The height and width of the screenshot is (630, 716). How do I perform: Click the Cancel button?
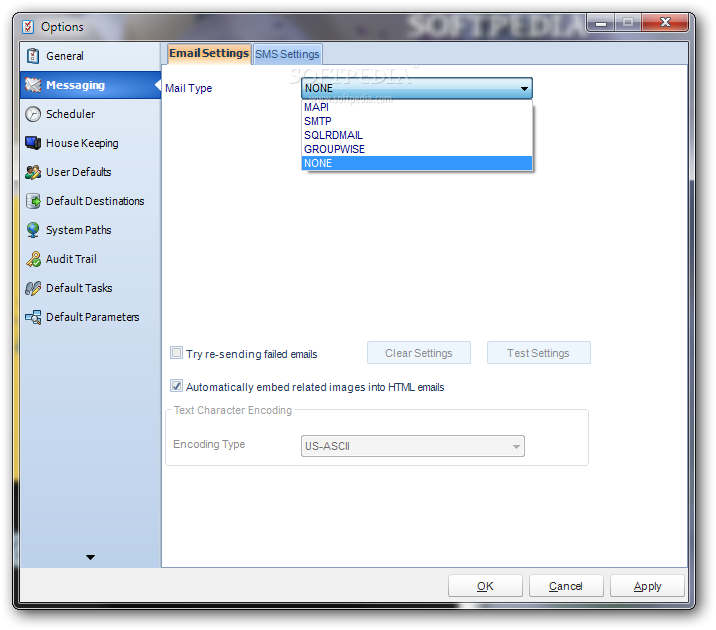(566, 586)
